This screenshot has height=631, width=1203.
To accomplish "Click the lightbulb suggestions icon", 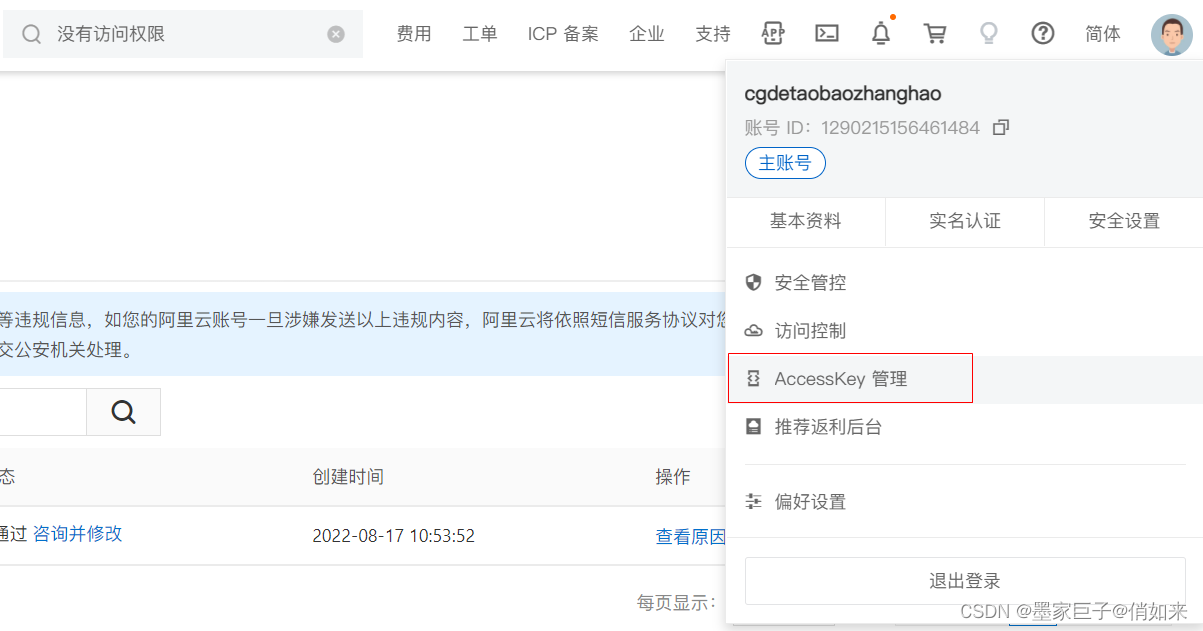I will pyautogui.click(x=989, y=33).
